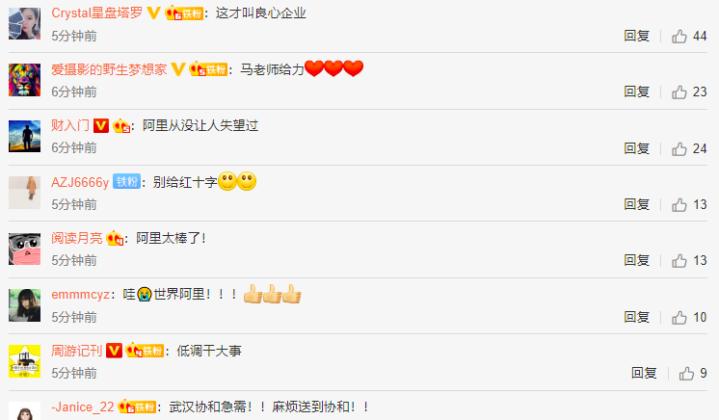Click the 铁粉 badge beside AZJ6666y
Viewport: 719px width, 420px height.
[127, 182]
